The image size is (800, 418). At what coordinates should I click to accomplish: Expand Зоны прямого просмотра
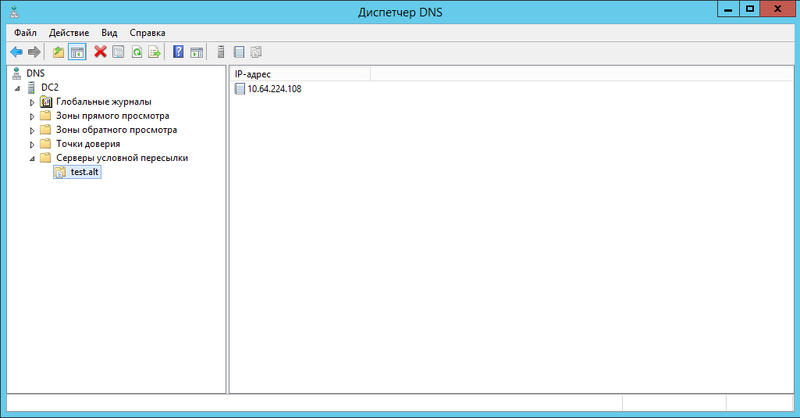pos(32,116)
